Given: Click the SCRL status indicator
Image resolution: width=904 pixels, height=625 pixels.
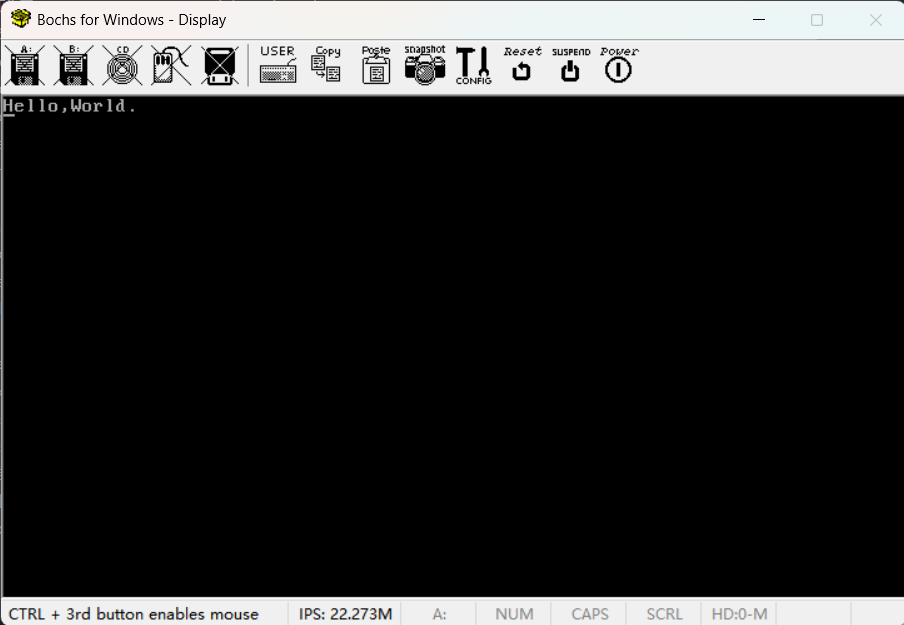Looking at the screenshot, I should [x=664, y=614].
